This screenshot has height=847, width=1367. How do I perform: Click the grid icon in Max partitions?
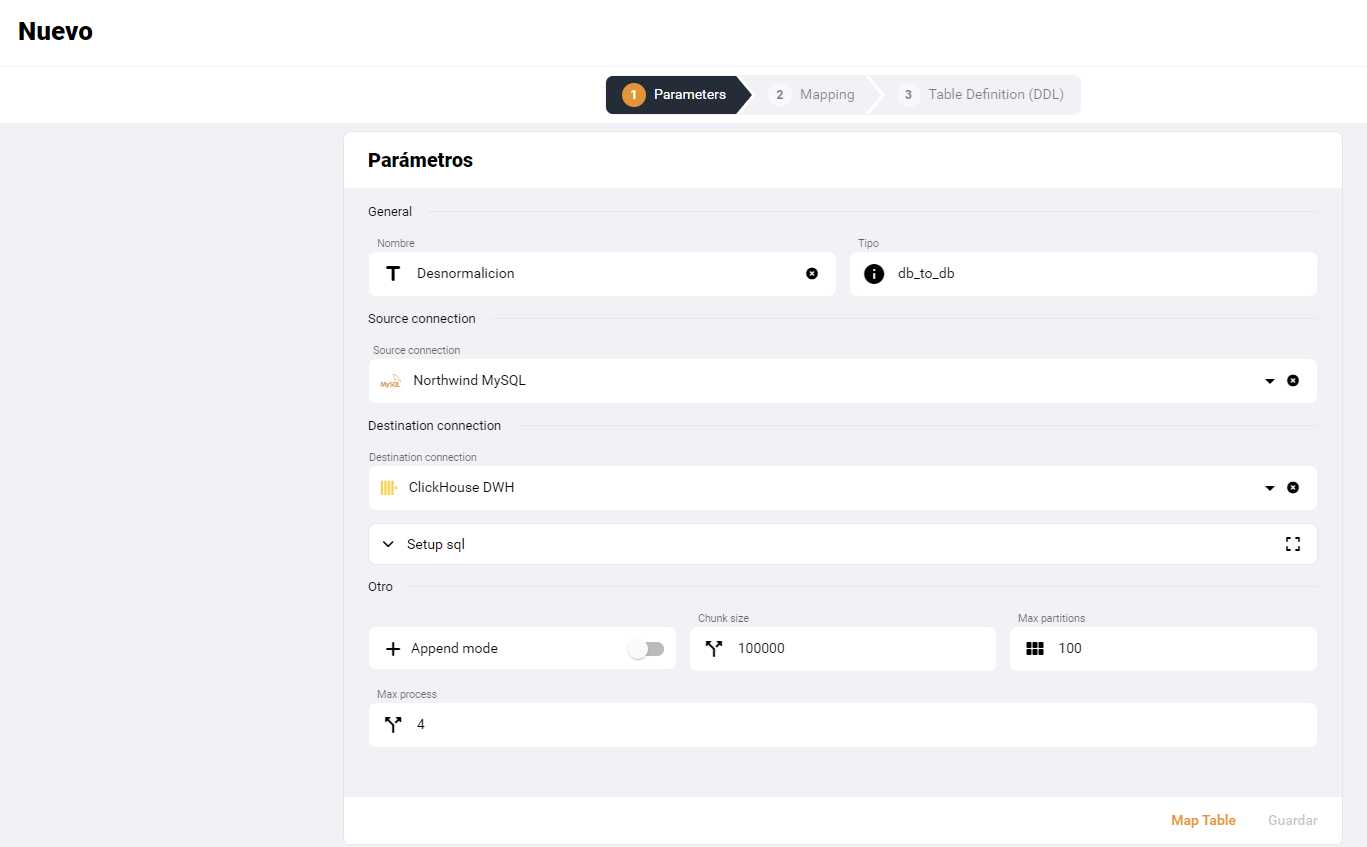tap(1035, 649)
